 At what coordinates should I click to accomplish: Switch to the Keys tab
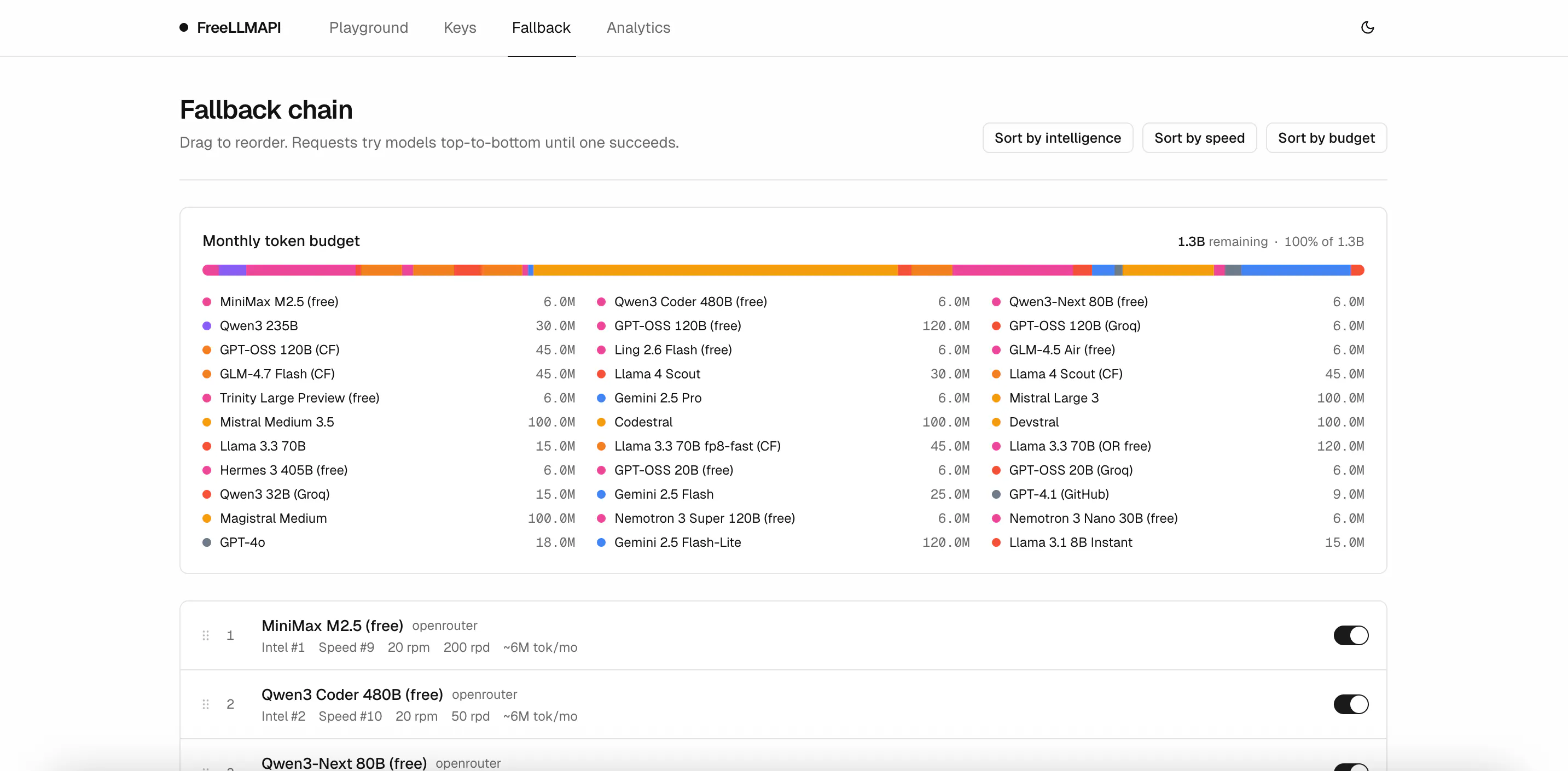coord(460,27)
